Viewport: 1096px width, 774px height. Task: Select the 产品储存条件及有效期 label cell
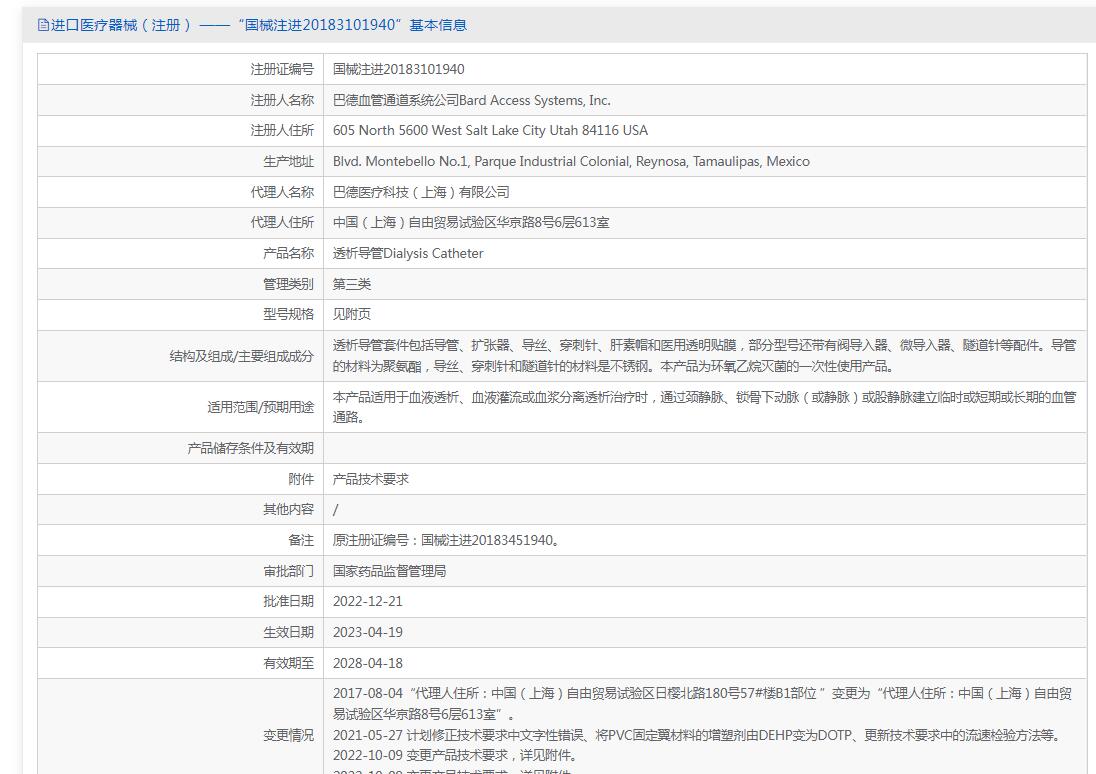(x=180, y=448)
